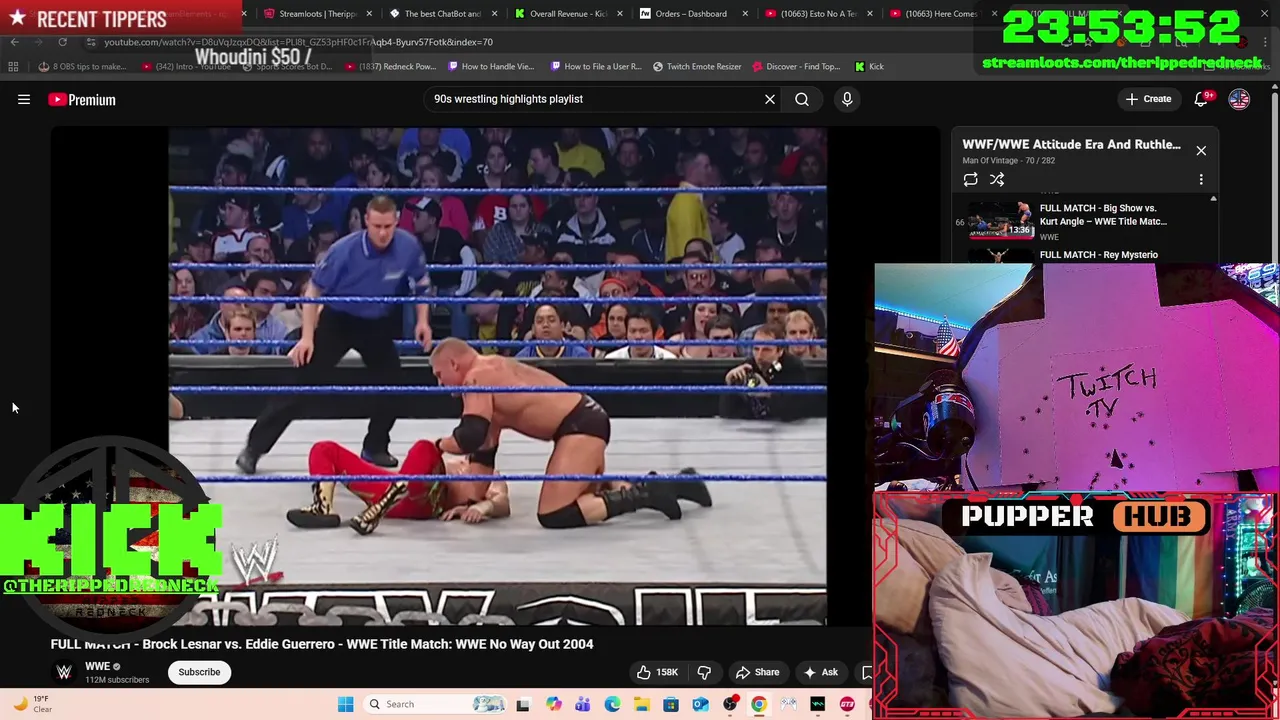Open the Twitch Emote Resizer bookmark
The width and height of the screenshot is (1280, 720).
click(x=697, y=66)
